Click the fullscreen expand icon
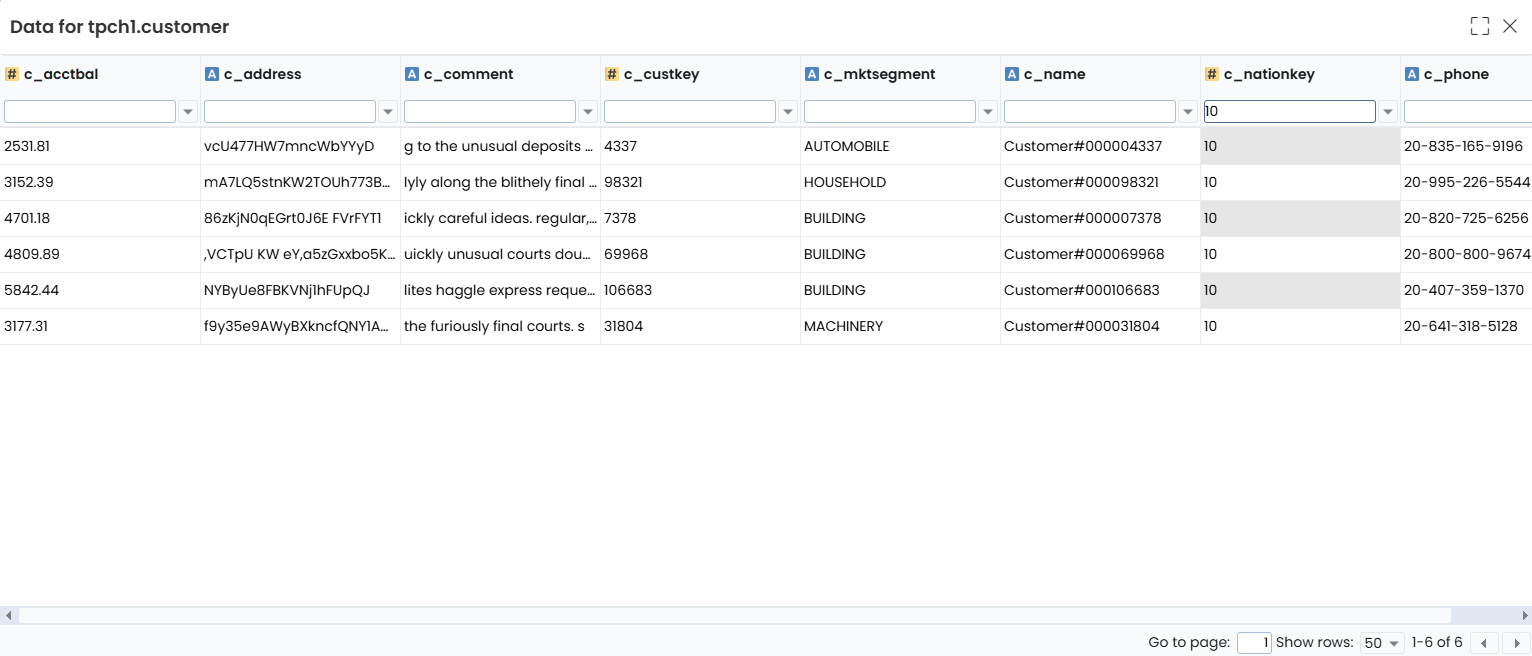This screenshot has width=1532, height=656. [1480, 27]
